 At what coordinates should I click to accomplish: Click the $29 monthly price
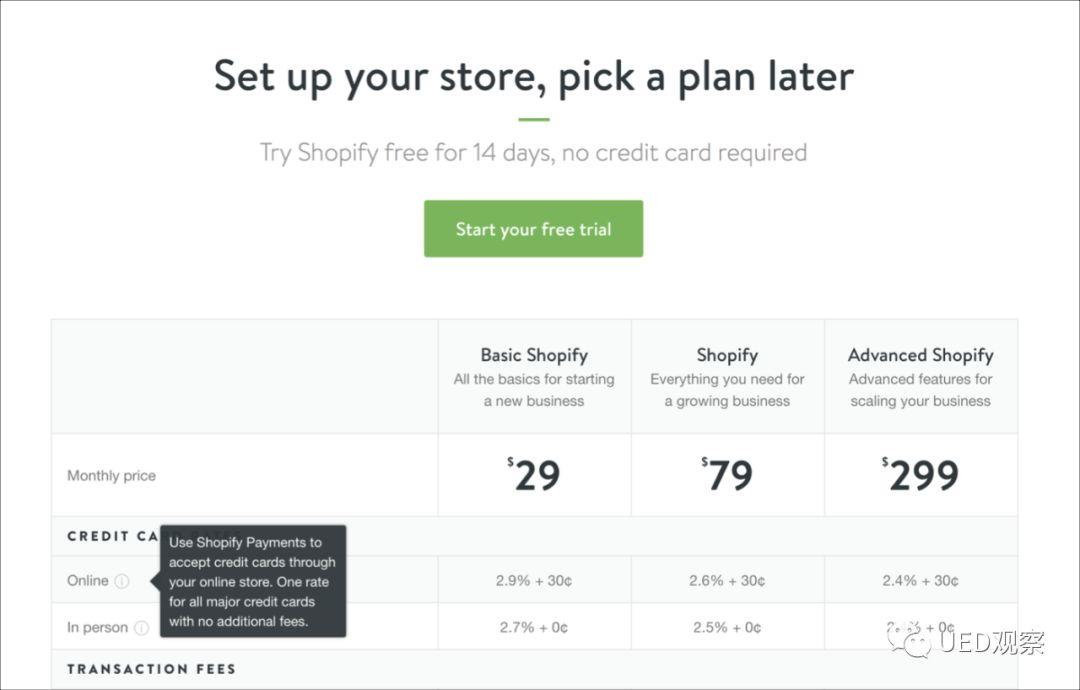[x=534, y=474]
